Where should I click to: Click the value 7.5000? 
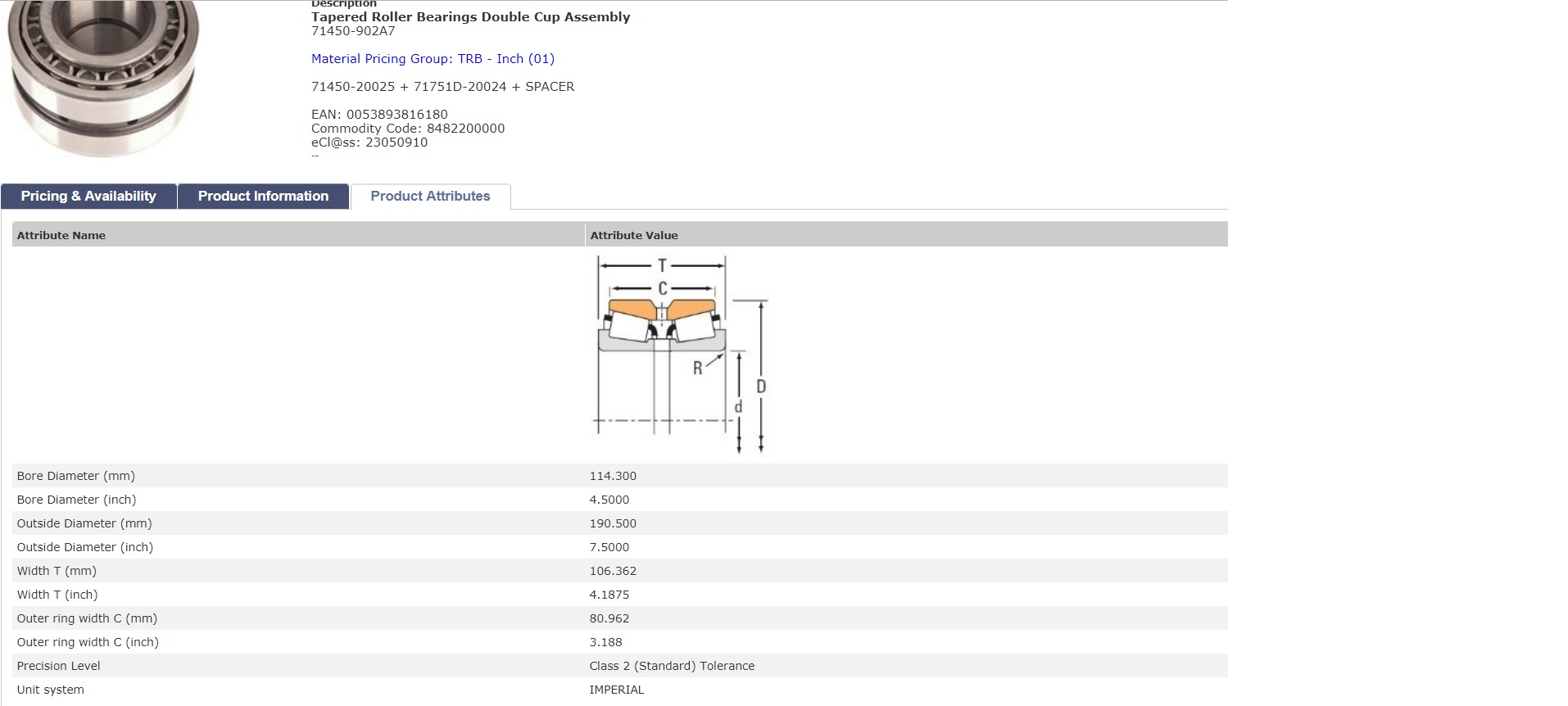(610, 547)
